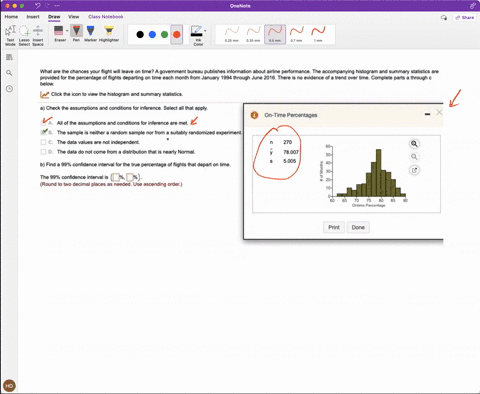Expand the Eraser options arrow
Image resolution: width=480 pixels, height=394 pixels.
tap(67, 31)
